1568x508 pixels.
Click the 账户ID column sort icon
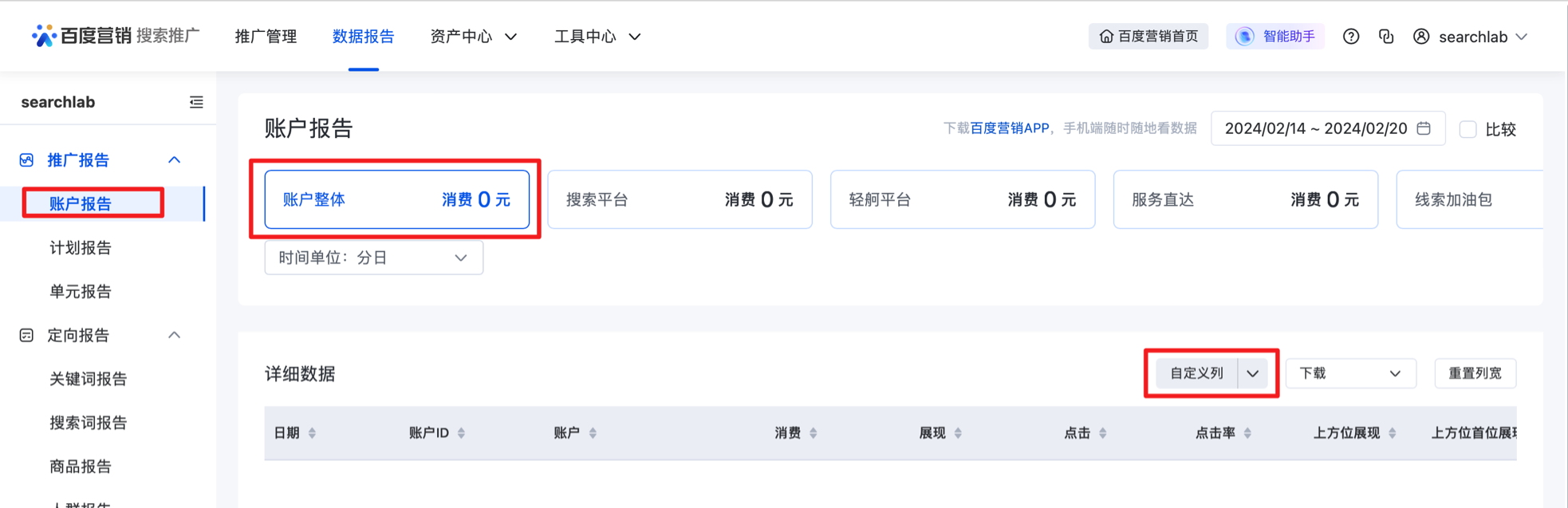(461, 433)
